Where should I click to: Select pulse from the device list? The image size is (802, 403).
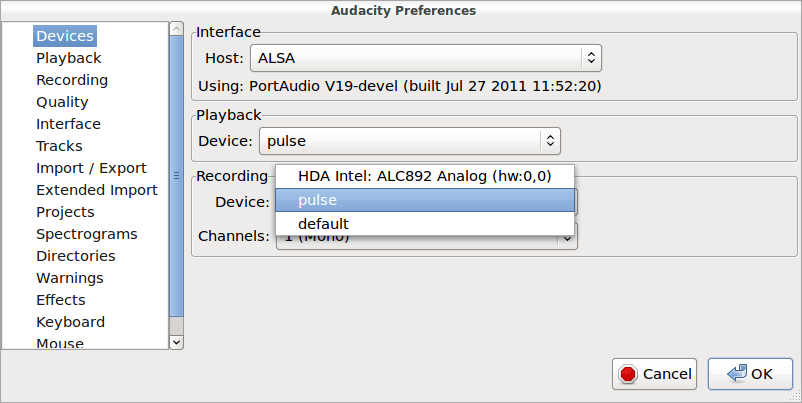tap(425, 200)
